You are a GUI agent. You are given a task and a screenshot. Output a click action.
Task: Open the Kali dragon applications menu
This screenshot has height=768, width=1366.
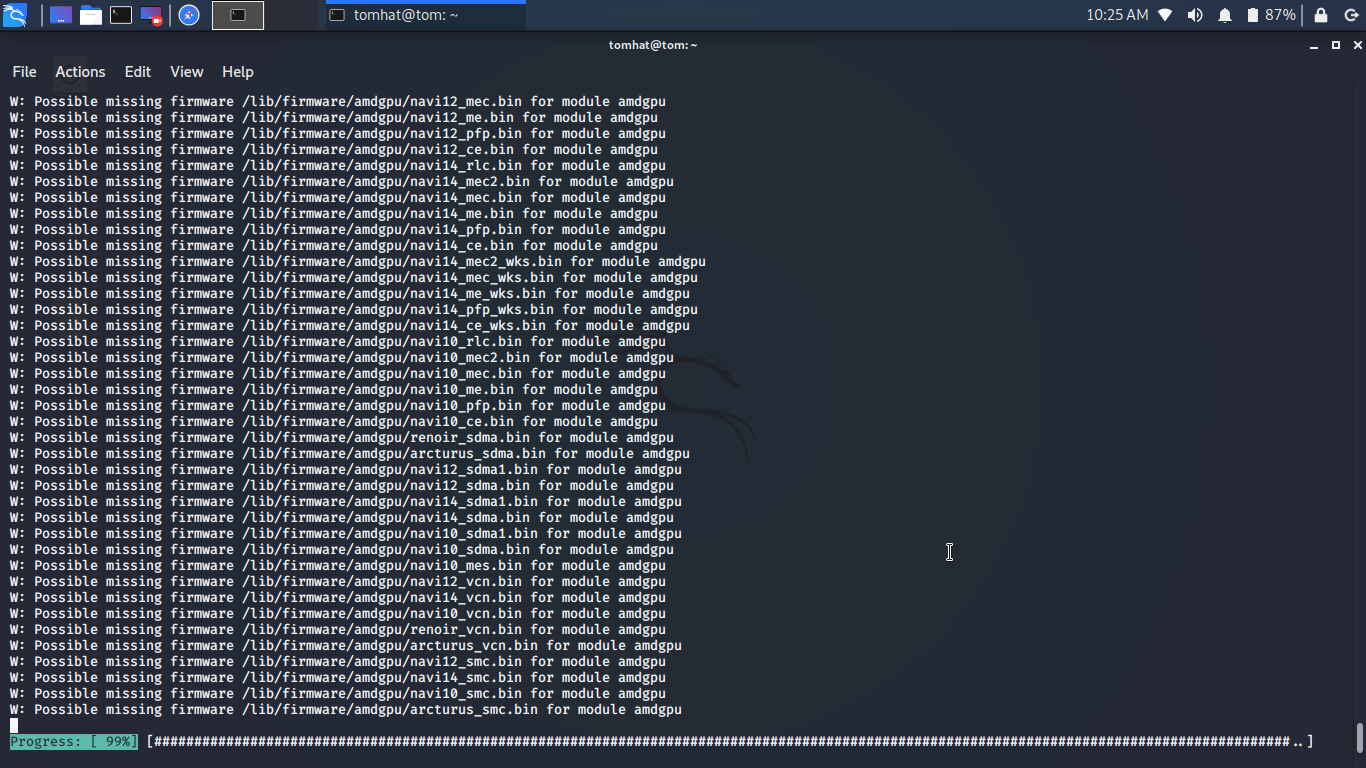pos(16,15)
